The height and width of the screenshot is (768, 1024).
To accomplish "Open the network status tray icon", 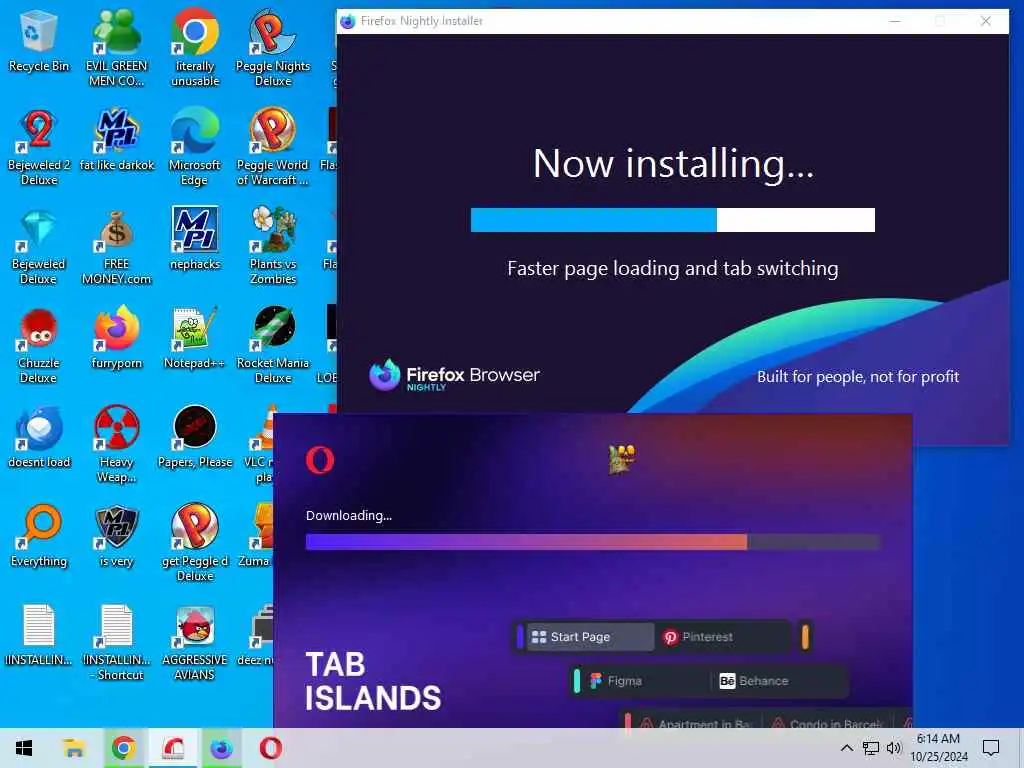I will point(871,748).
